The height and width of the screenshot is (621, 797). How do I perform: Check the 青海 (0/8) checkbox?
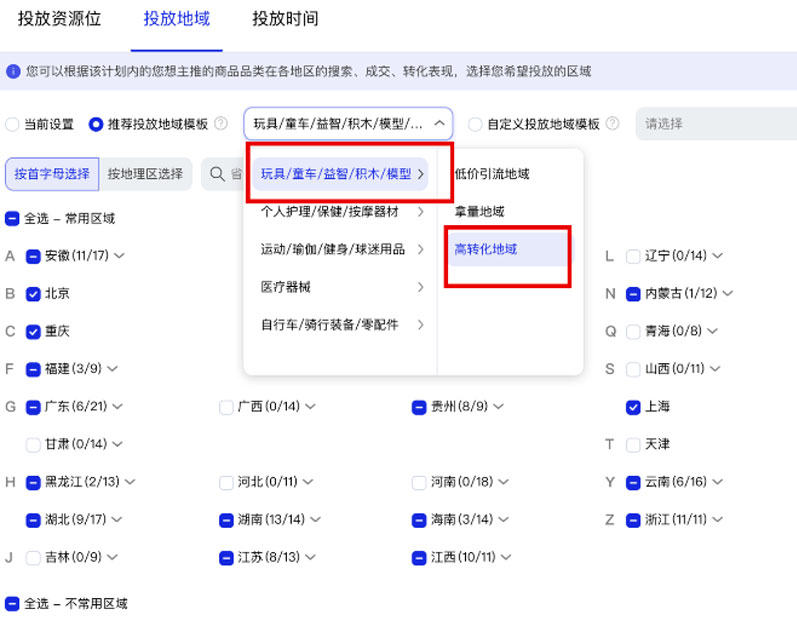(633, 332)
